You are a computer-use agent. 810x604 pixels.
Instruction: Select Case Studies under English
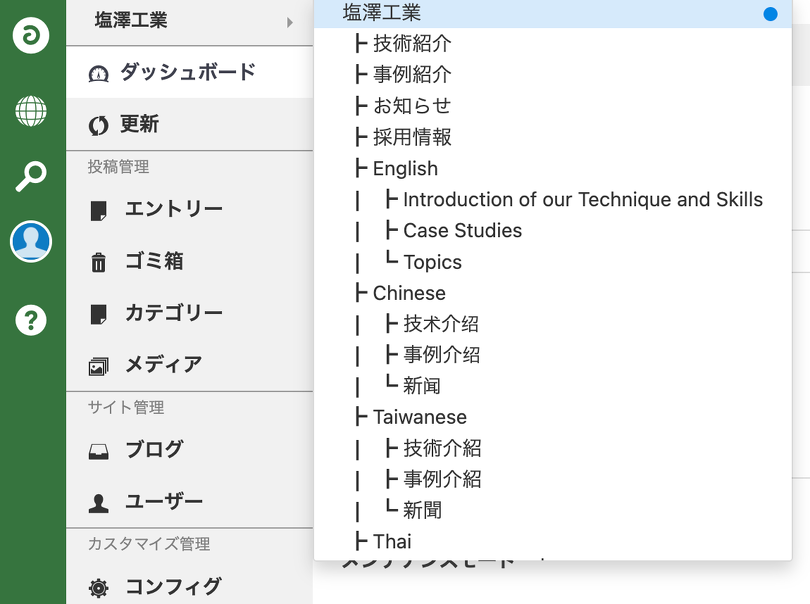(x=462, y=230)
